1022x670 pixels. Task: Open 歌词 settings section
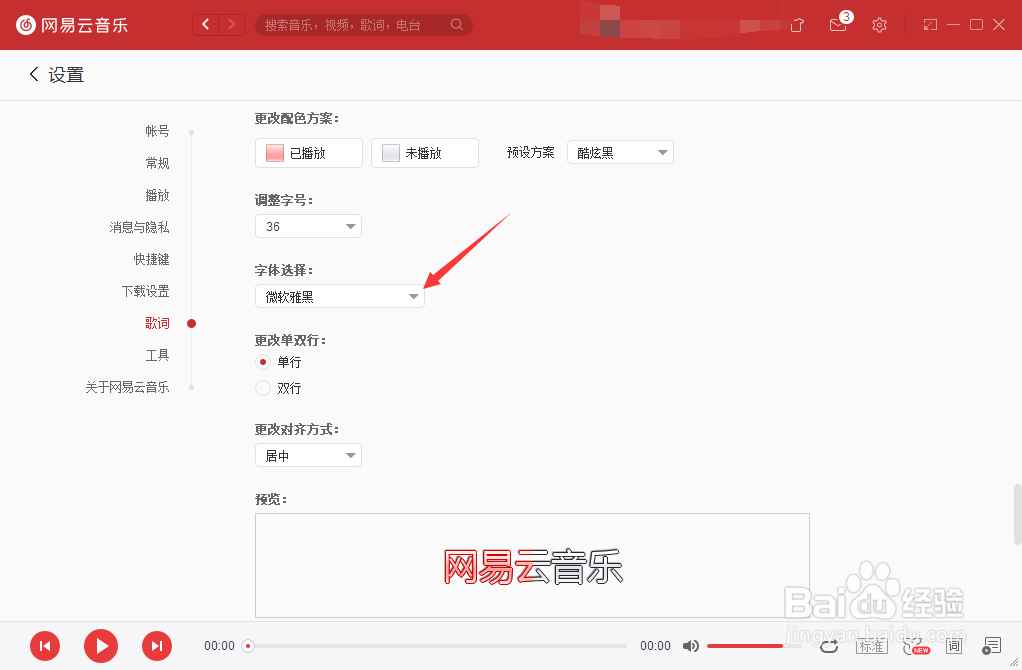click(x=157, y=323)
